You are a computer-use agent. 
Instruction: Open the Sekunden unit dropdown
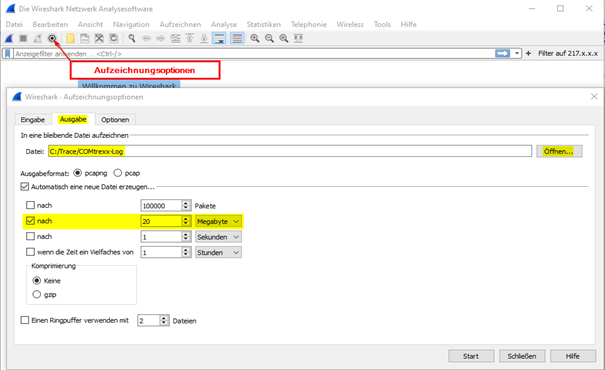pyautogui.click(x=218, y=237)
